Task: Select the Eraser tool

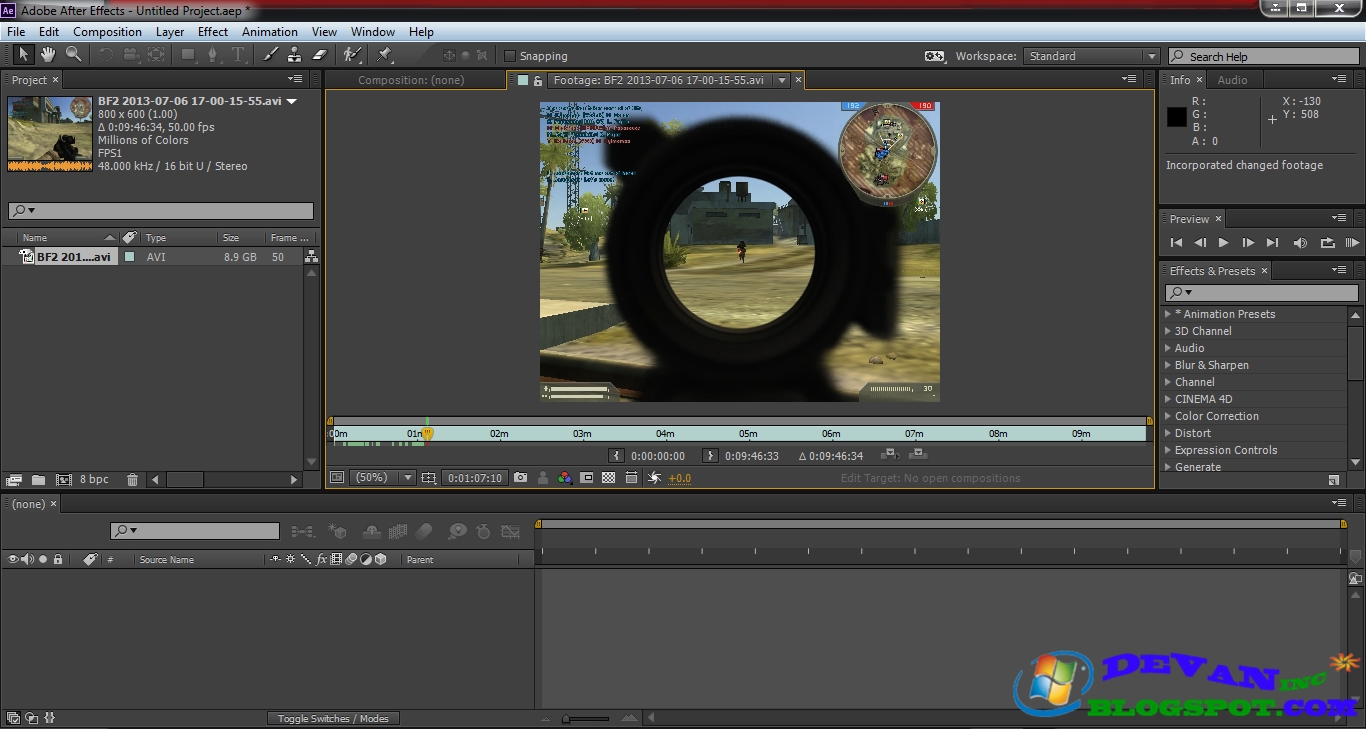Action: (x=320, y=55)
